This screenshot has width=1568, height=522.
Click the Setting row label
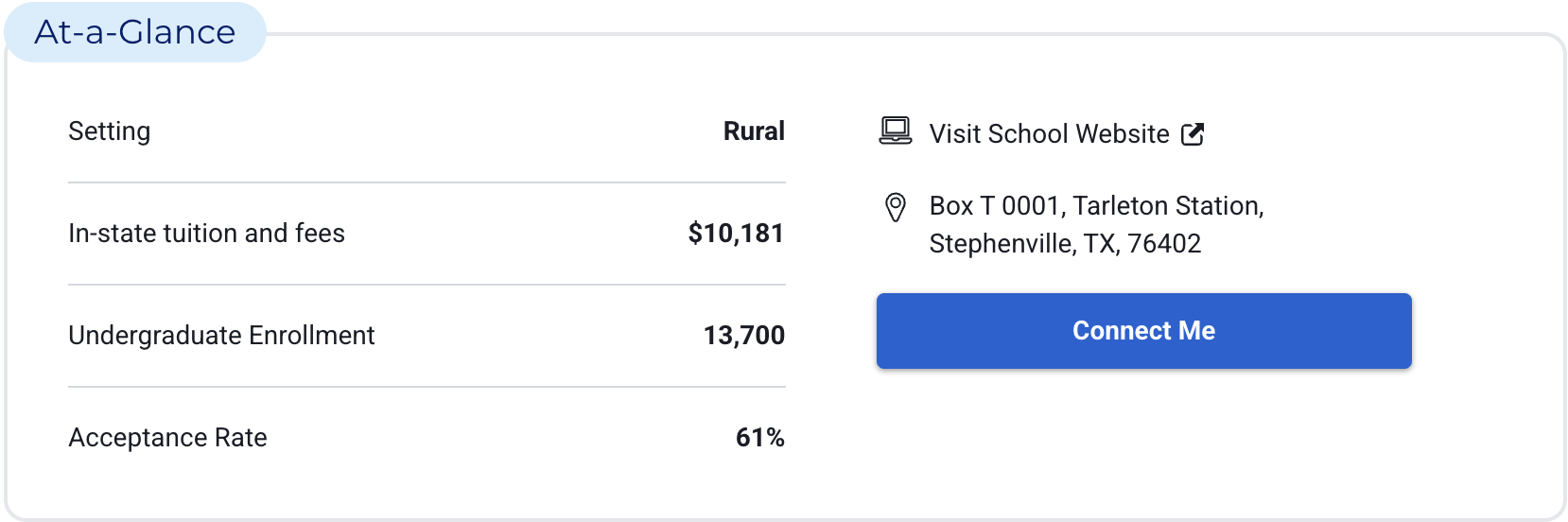[x=110, y=131]
